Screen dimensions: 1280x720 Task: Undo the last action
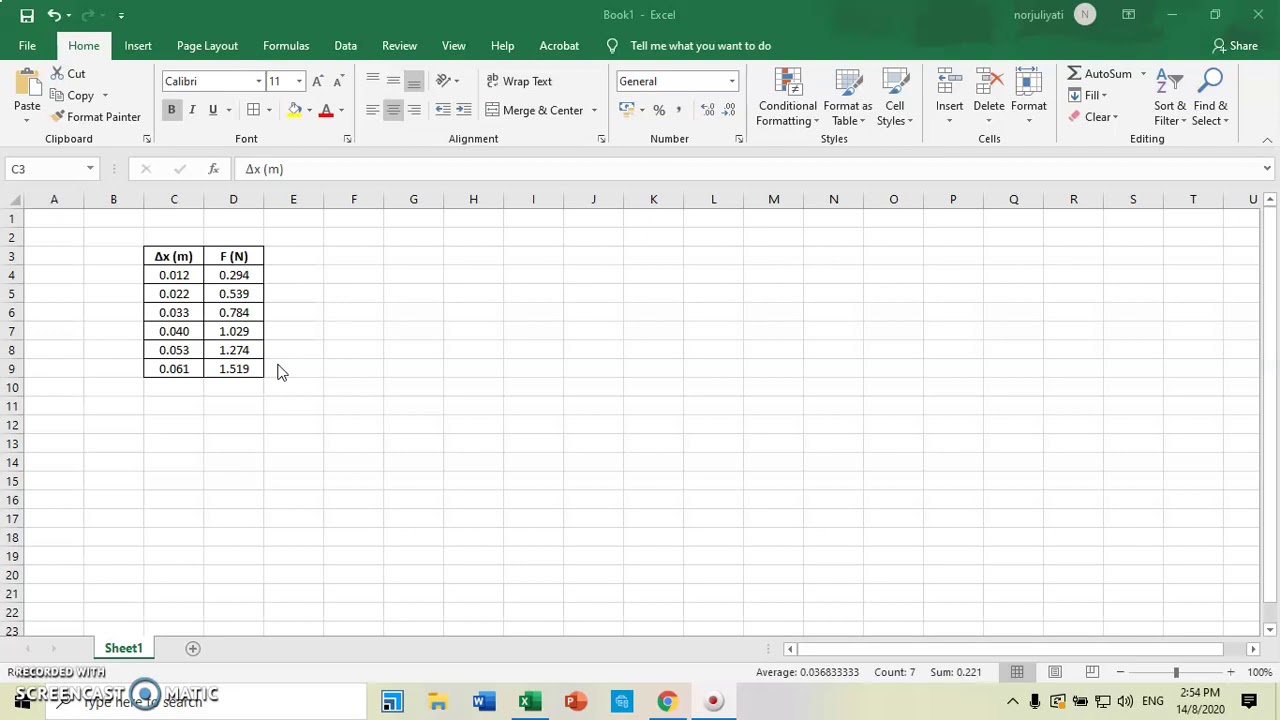click(54, 15)
